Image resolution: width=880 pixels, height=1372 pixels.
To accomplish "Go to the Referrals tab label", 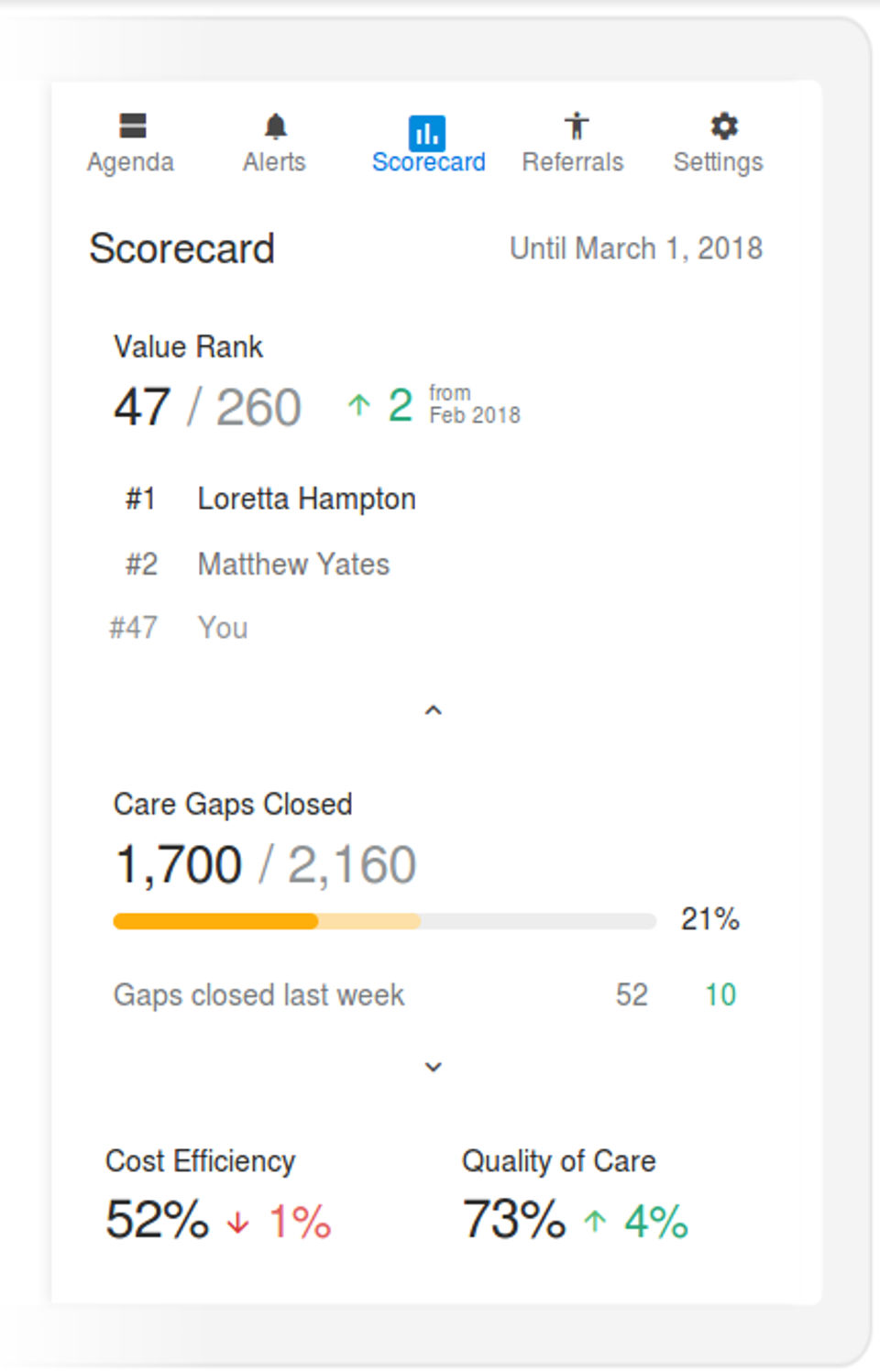I will [x=573, y=162].
